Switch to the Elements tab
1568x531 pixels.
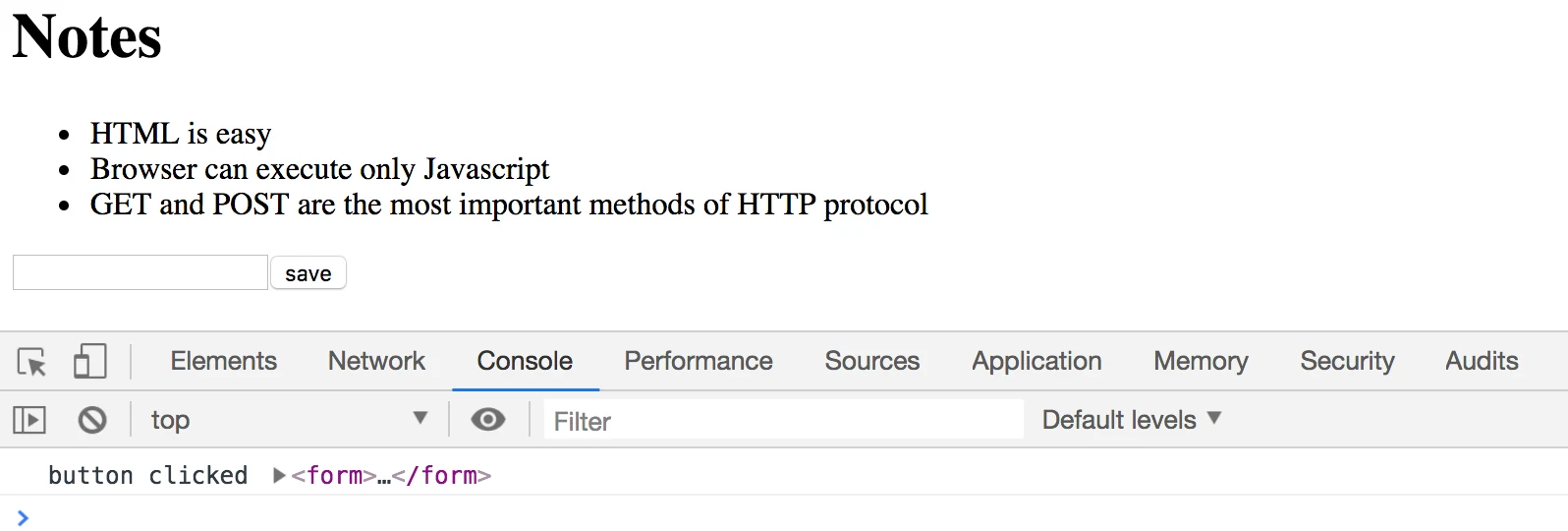coord(224,361)
